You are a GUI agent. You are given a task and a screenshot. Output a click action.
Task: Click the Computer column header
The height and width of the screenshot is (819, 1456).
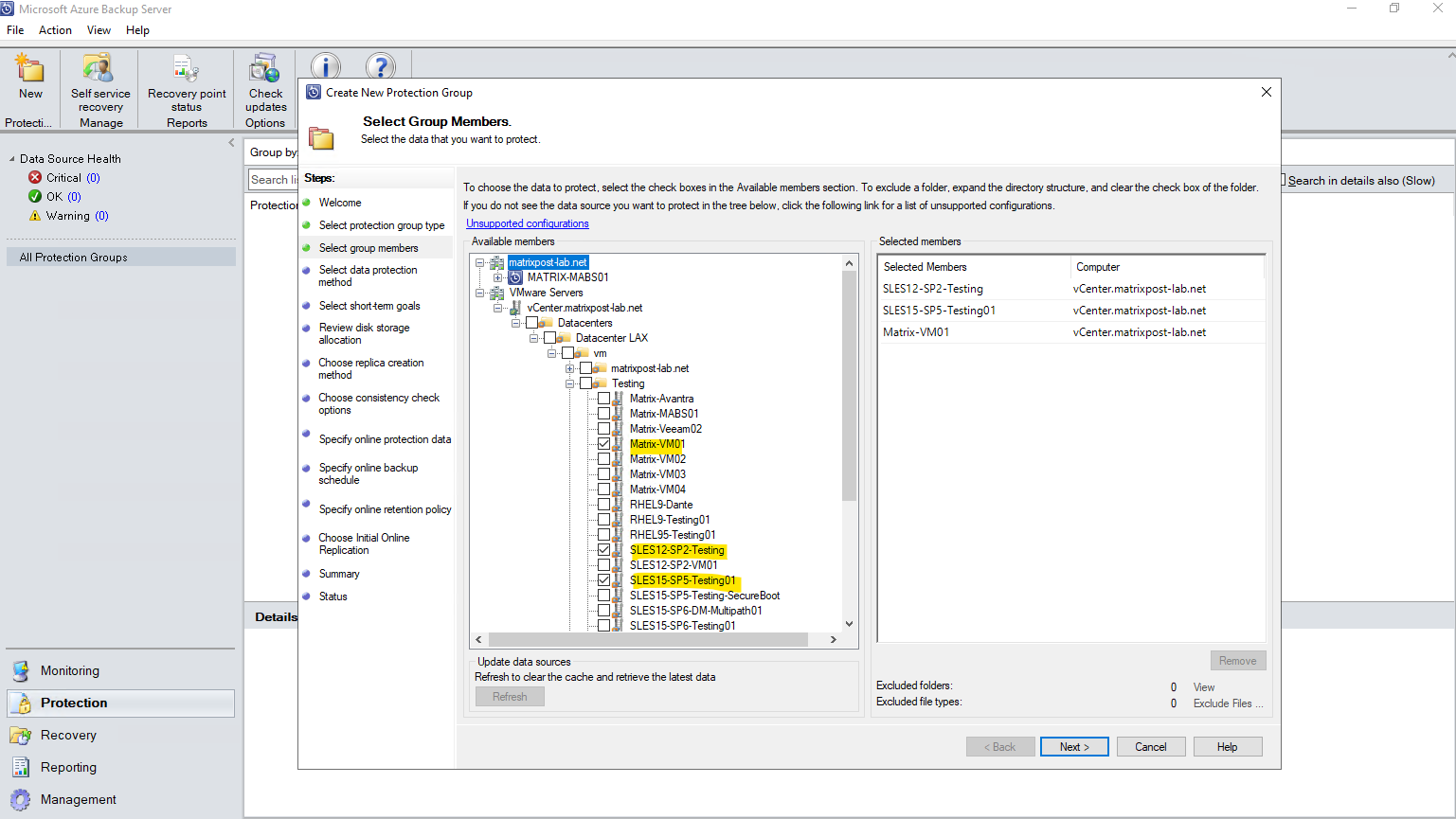pyautogui.click(x=1168, y=267)
